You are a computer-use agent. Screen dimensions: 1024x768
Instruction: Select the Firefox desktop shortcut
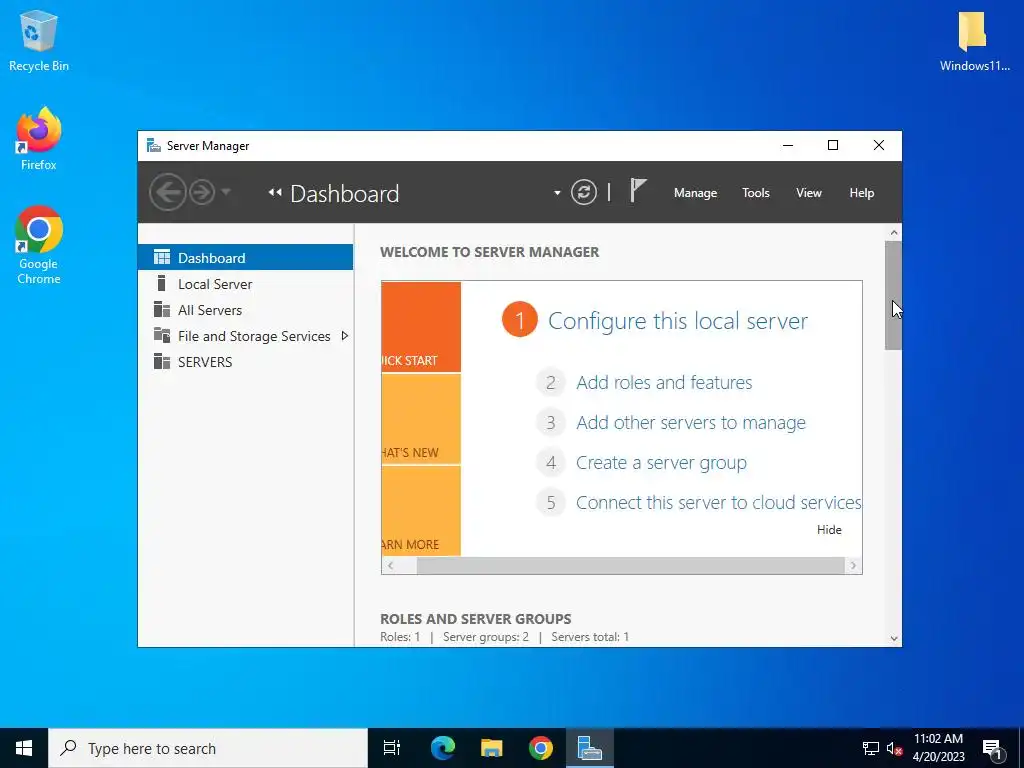(x=39, y=139)
